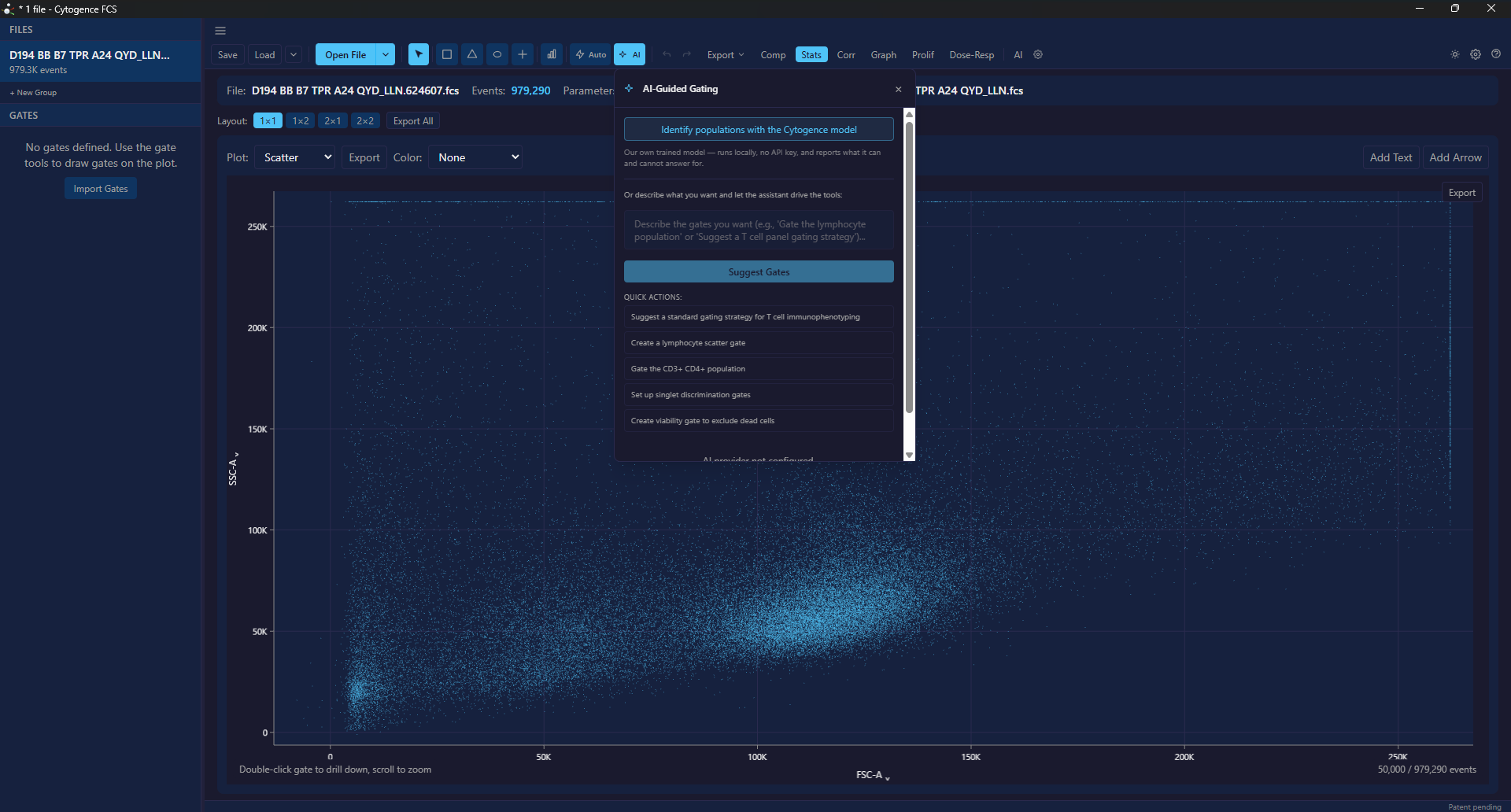This screenshot has height=812, width=1511.
Task: Open the Dose-Resp tab
Action: point(972,54)
